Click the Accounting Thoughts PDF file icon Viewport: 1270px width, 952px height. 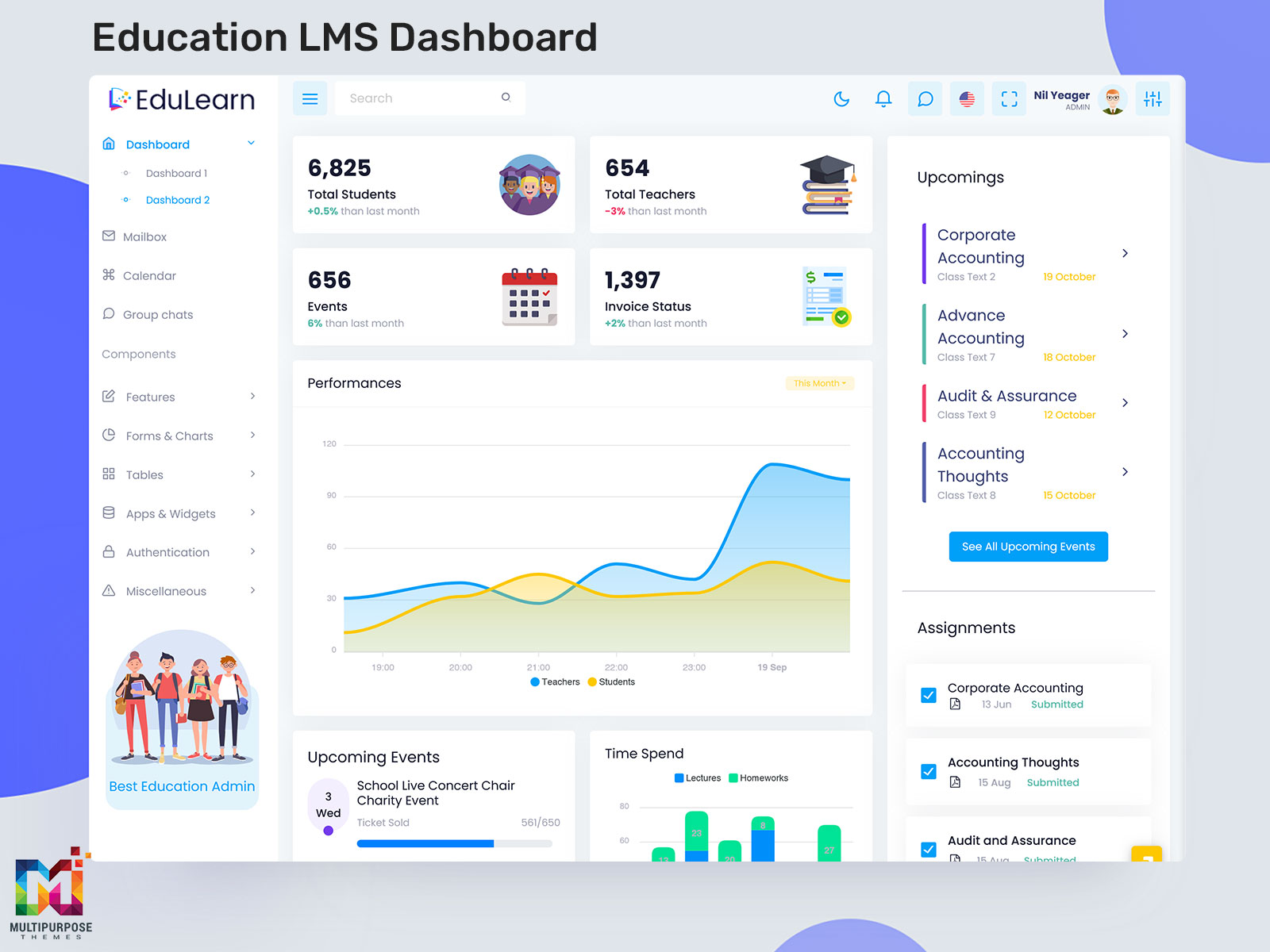955,781
